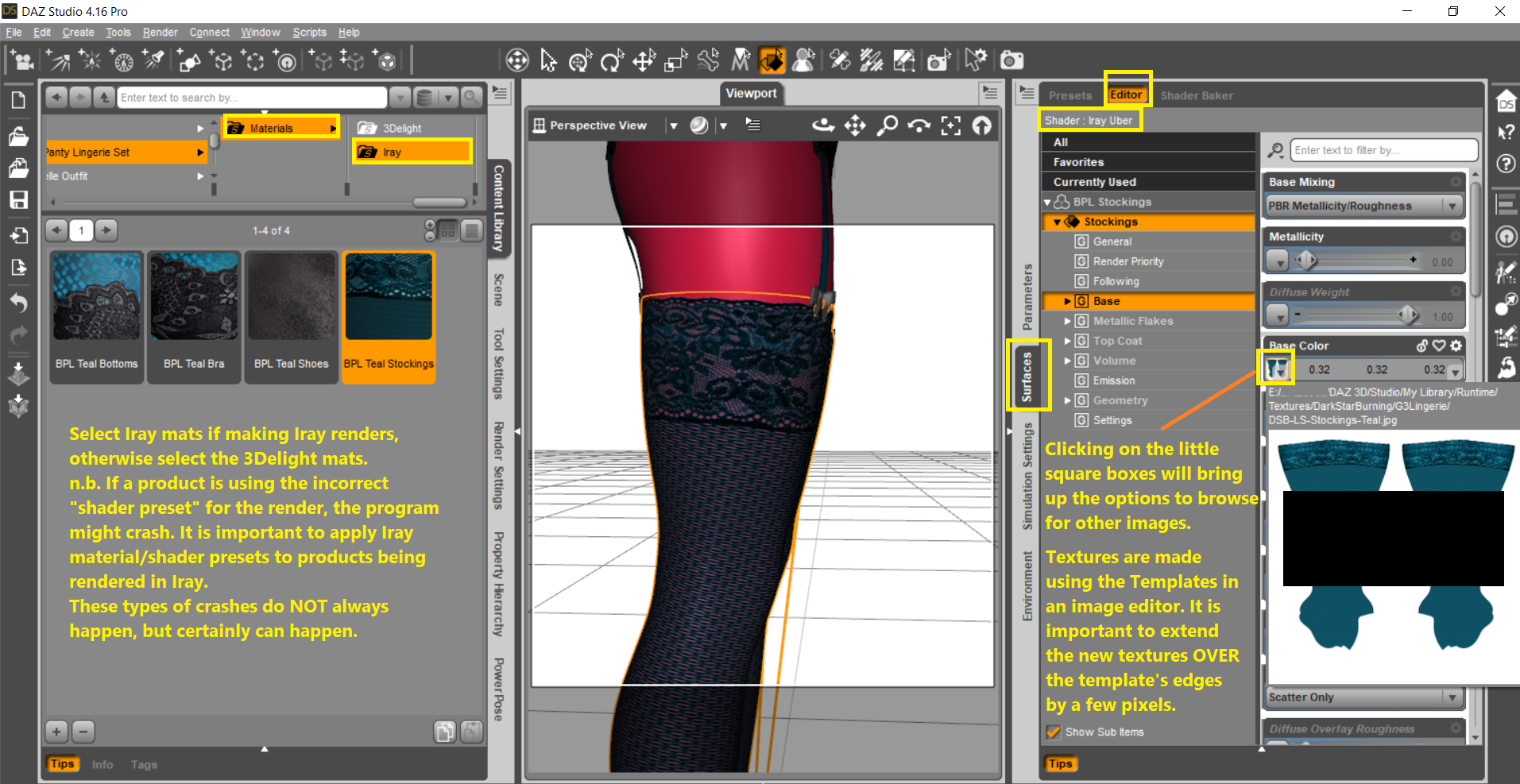Image resolution: width=1520 pixels, height=784 pixels.
Task: Open the help question mark icon
Action: tap(1506, 164)
